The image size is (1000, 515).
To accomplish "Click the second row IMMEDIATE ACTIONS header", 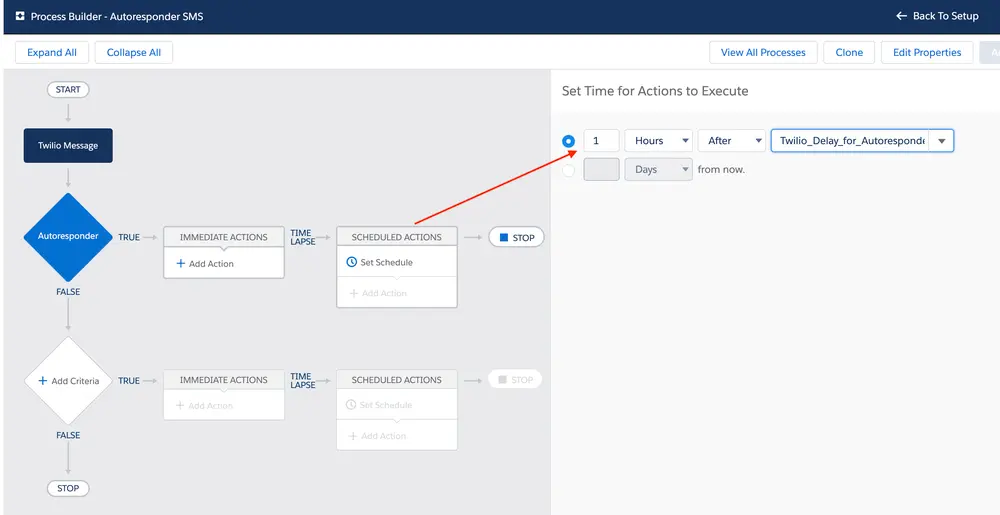I will point(224,380).
